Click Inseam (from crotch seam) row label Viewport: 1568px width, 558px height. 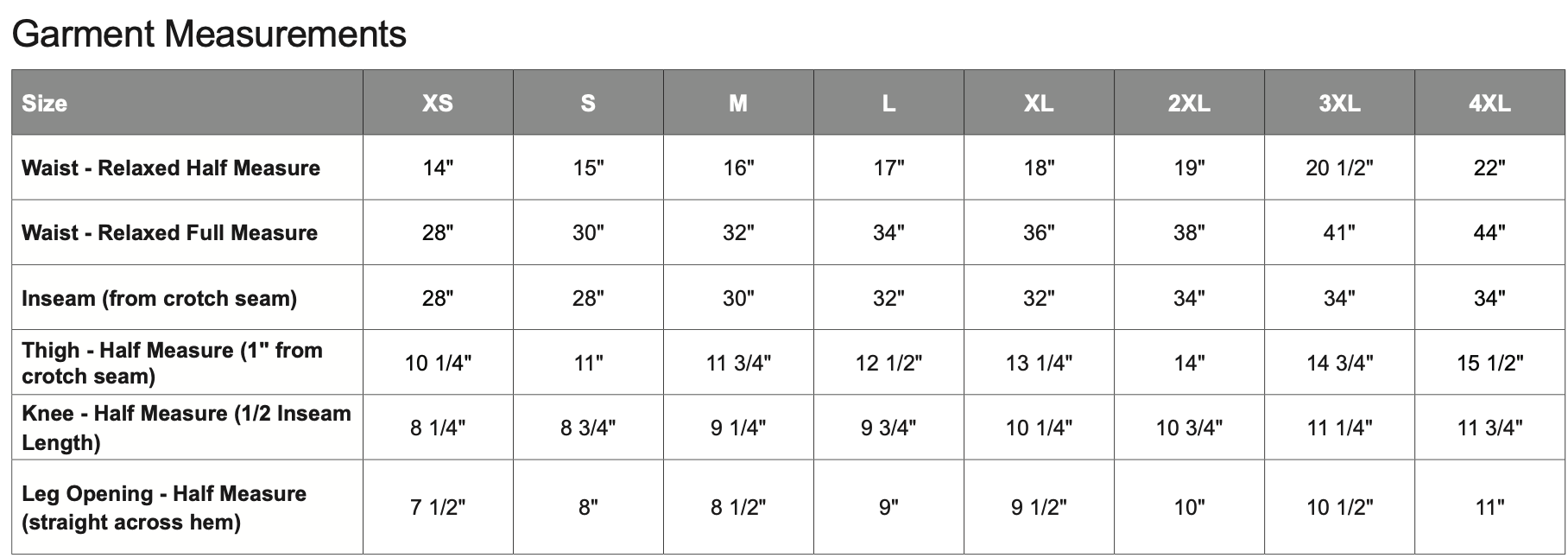tap(160, 298)
